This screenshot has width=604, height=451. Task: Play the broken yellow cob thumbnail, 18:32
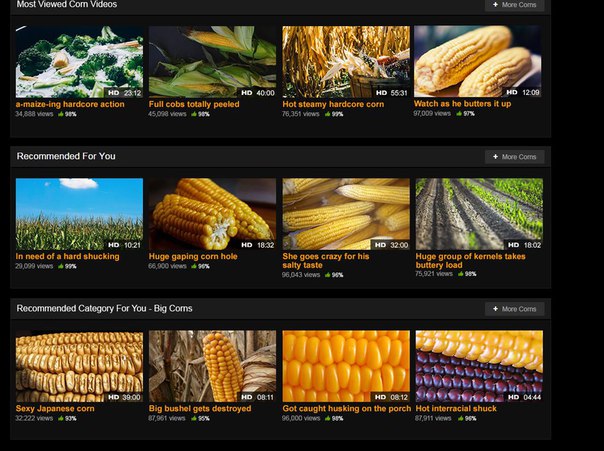click(212, 214)
